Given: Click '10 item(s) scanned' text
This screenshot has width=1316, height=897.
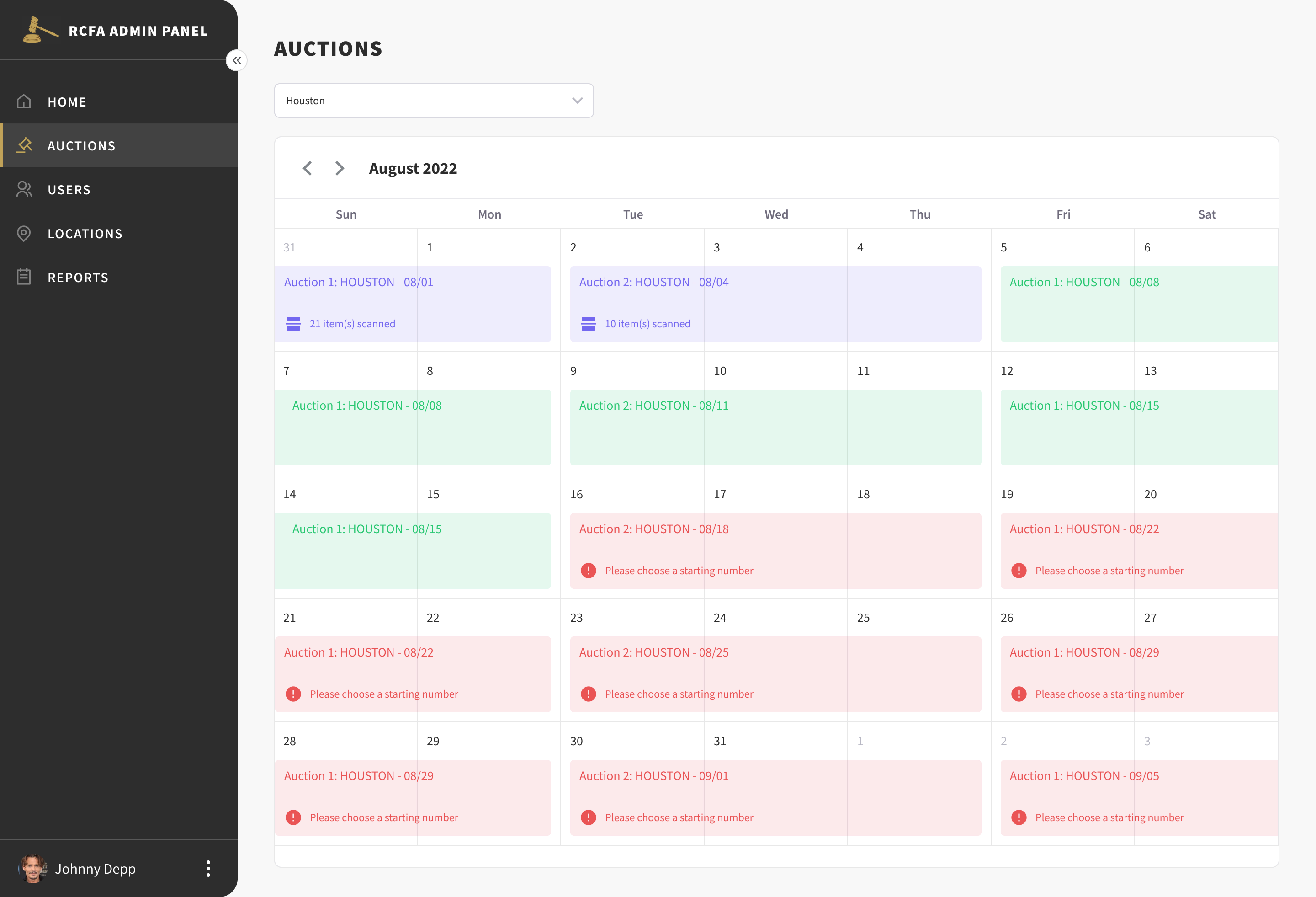Looking at the screenshot, I should pos(647,324).
